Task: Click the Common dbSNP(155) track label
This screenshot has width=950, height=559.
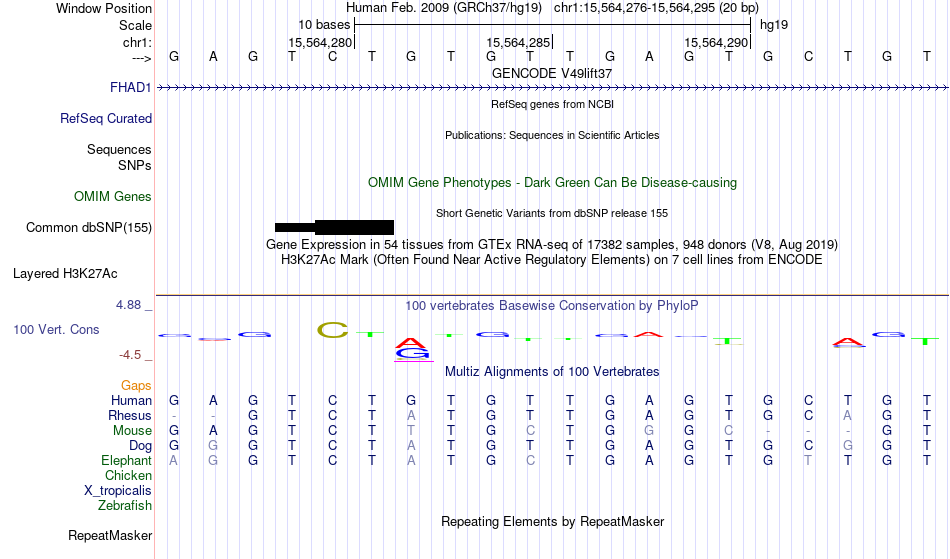Action: coord(88,228)
